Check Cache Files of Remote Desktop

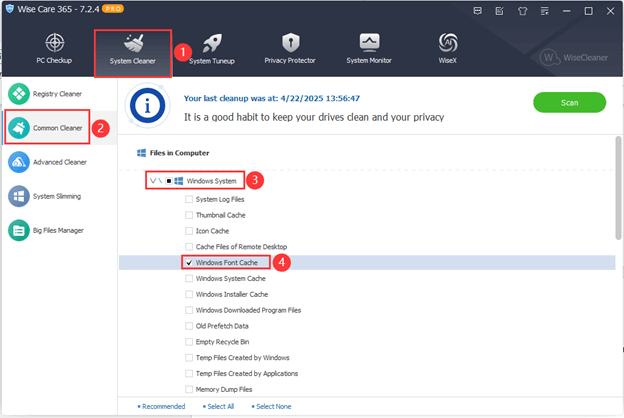189,247
